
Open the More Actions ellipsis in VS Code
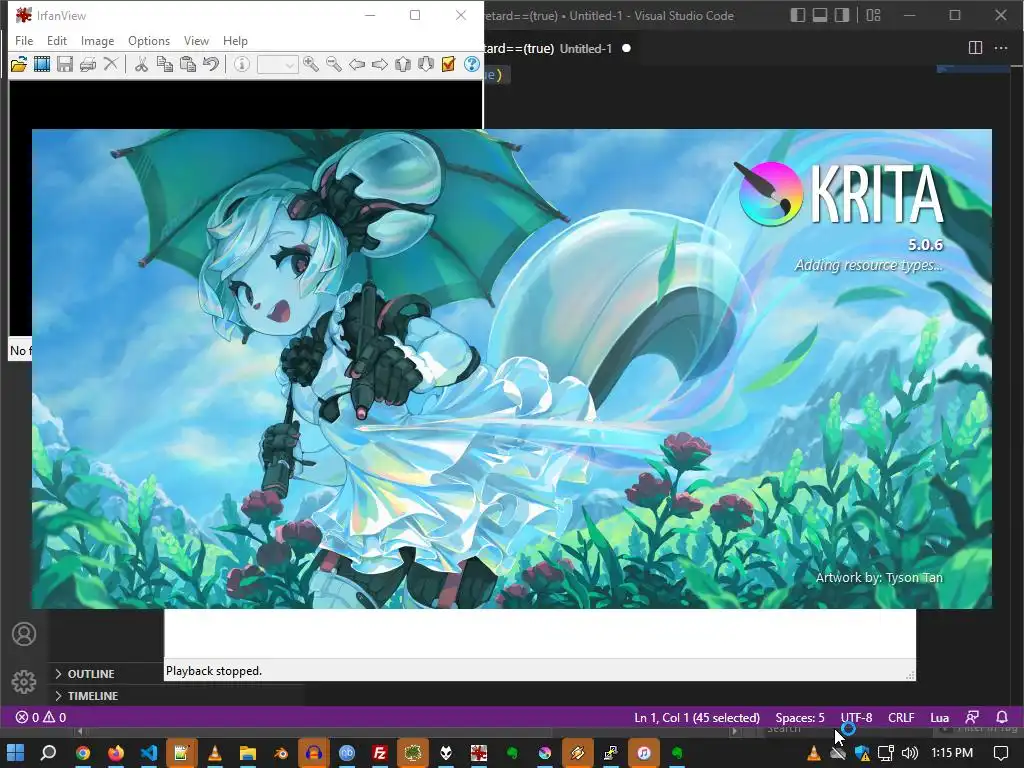[x=1000, y=48]
